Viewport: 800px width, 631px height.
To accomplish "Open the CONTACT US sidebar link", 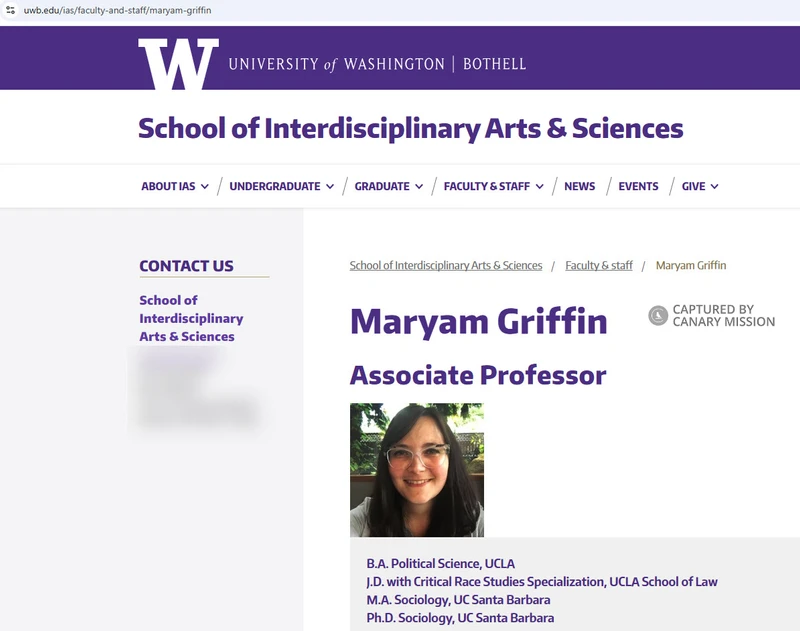I will tap(189, 266).
